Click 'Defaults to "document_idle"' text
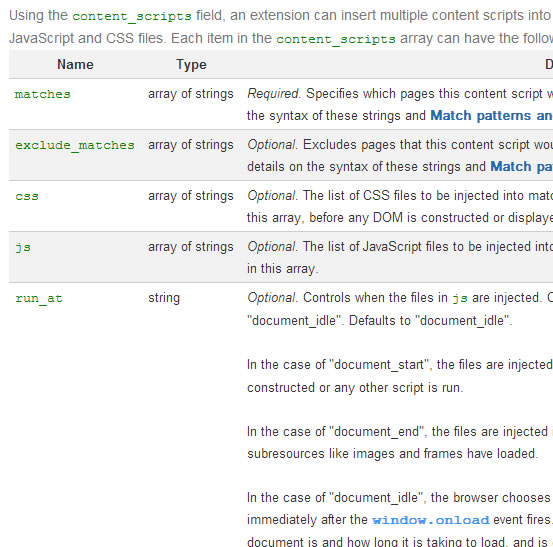The image size is (553, 547). [x=430, y=321]
